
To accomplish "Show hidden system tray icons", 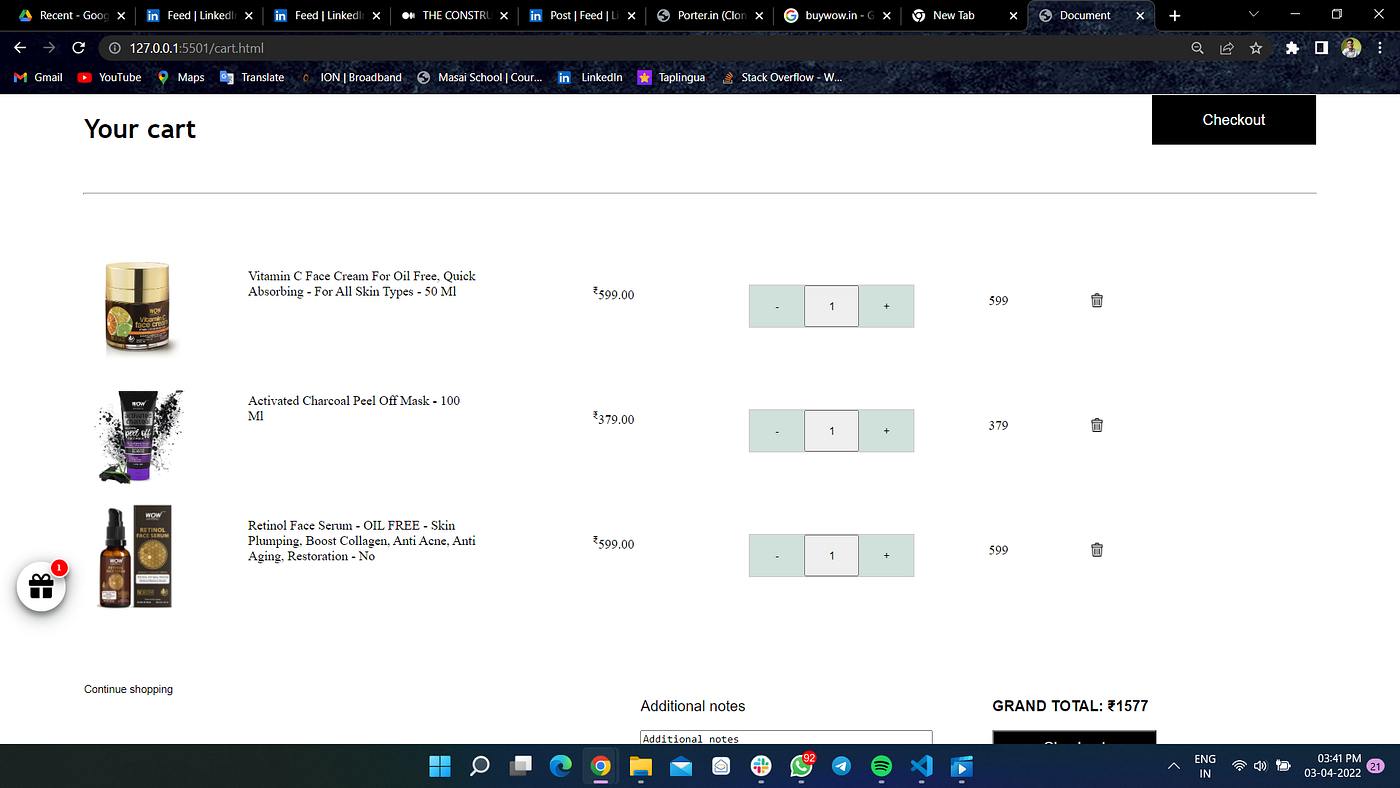I will (x=1173, y=767).
